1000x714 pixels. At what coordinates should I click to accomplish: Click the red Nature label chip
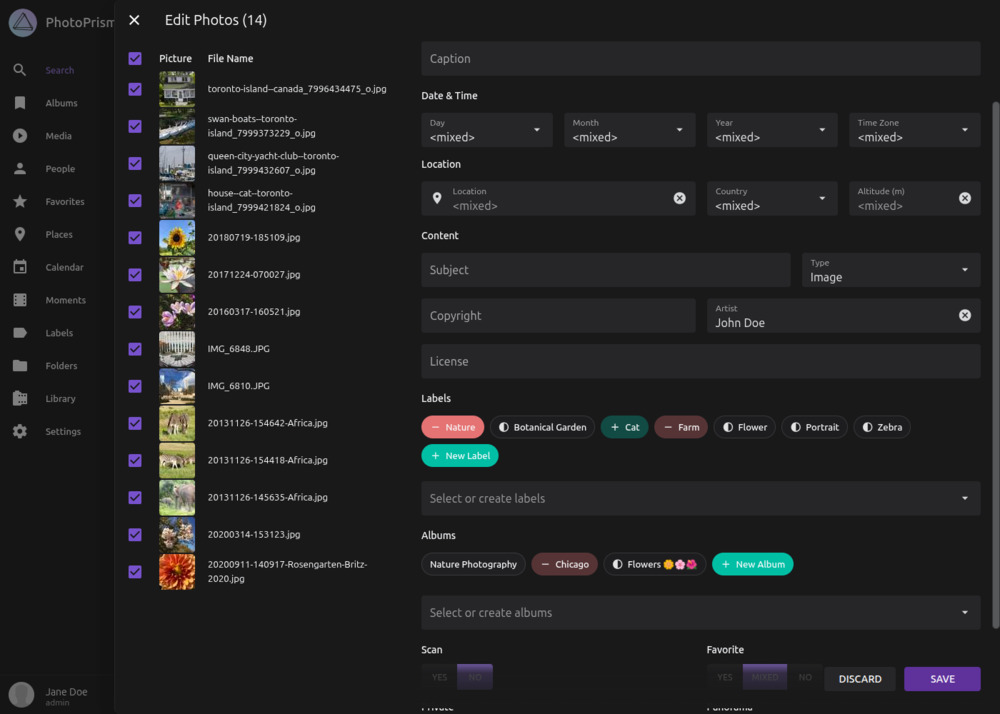(453, 427)
